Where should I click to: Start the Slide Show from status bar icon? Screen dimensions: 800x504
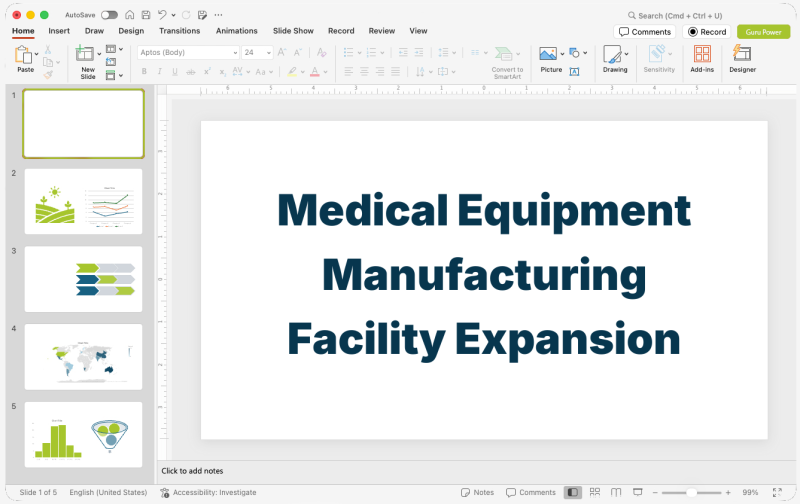tap(638, 492)
